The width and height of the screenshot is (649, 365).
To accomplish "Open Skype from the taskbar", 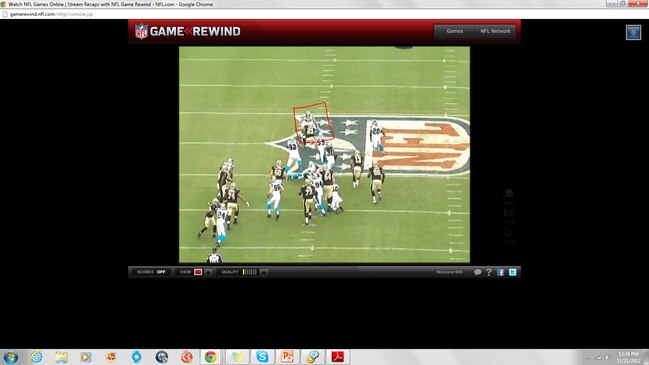I will point(262,357).
